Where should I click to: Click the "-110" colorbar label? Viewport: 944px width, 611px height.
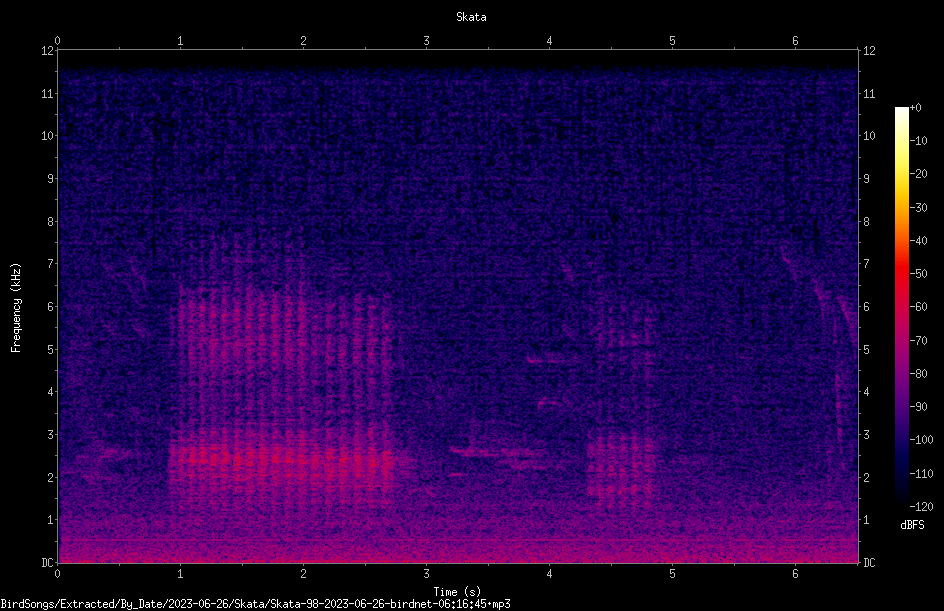tap(921, 474)
